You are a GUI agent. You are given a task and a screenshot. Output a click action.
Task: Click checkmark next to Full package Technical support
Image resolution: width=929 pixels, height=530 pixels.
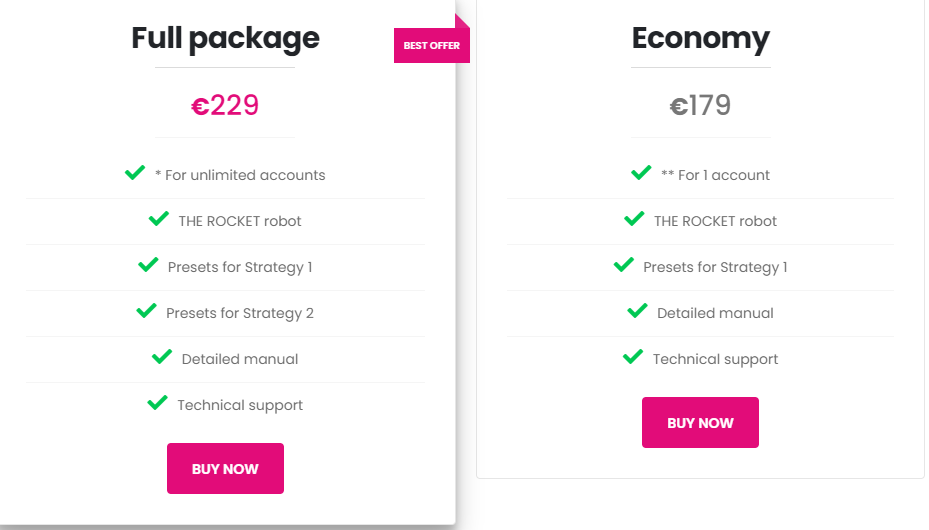tap(157, 403)
